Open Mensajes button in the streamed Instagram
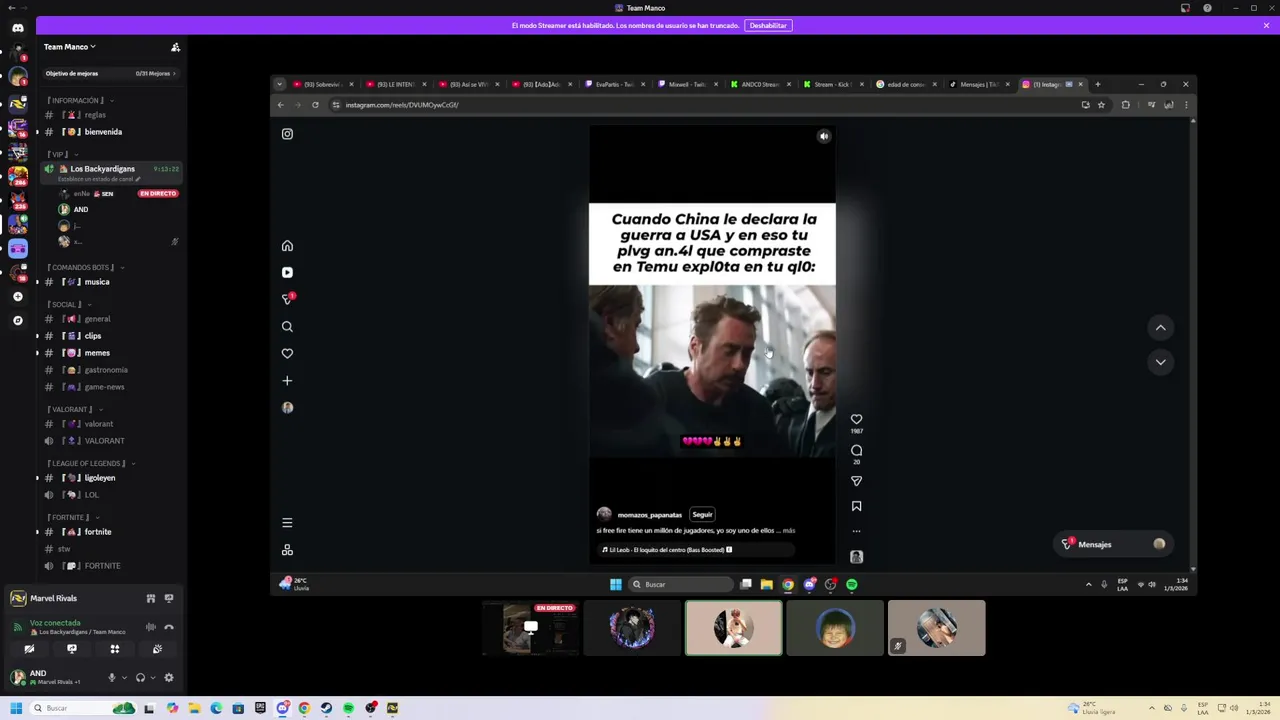 (x=1113, y=544)
